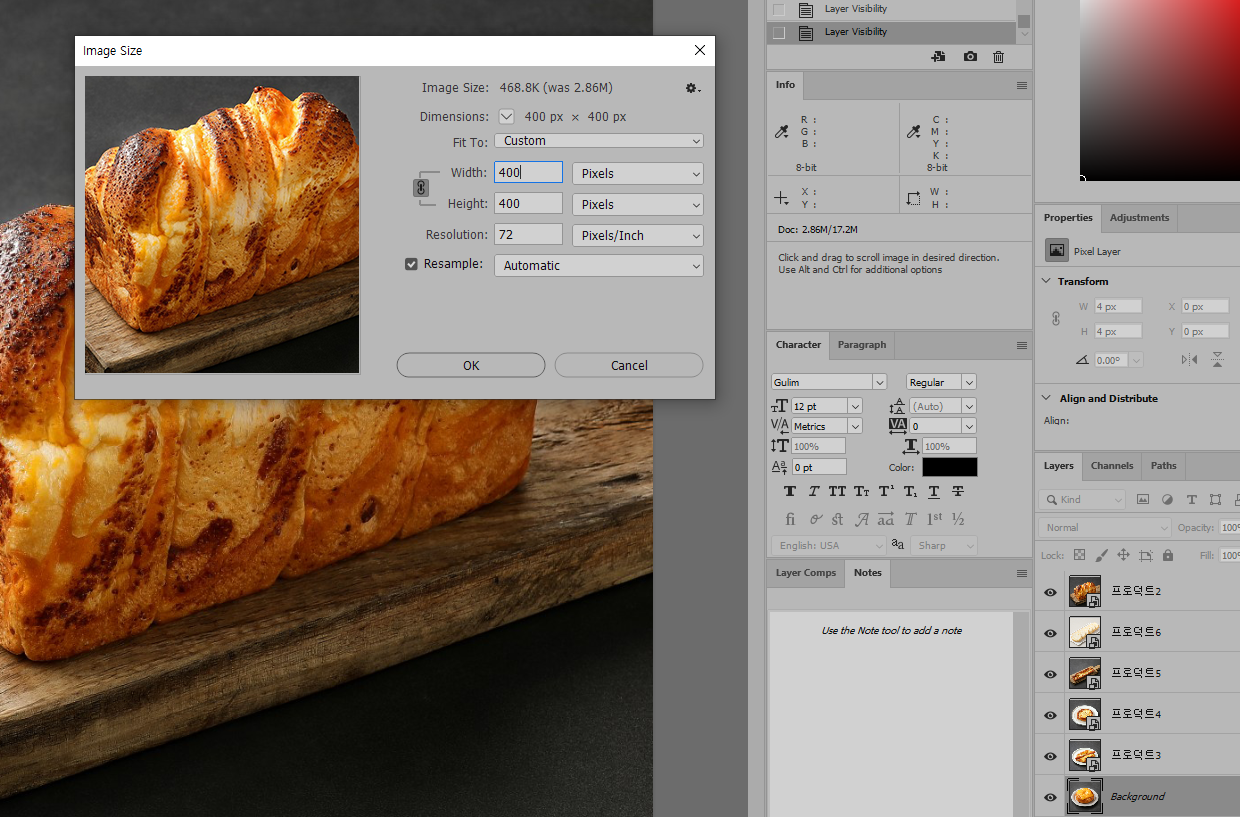This screenshot has height=817, width=1240.
Task: Open the Notes panel menu
Action: tap(1021, 573)
